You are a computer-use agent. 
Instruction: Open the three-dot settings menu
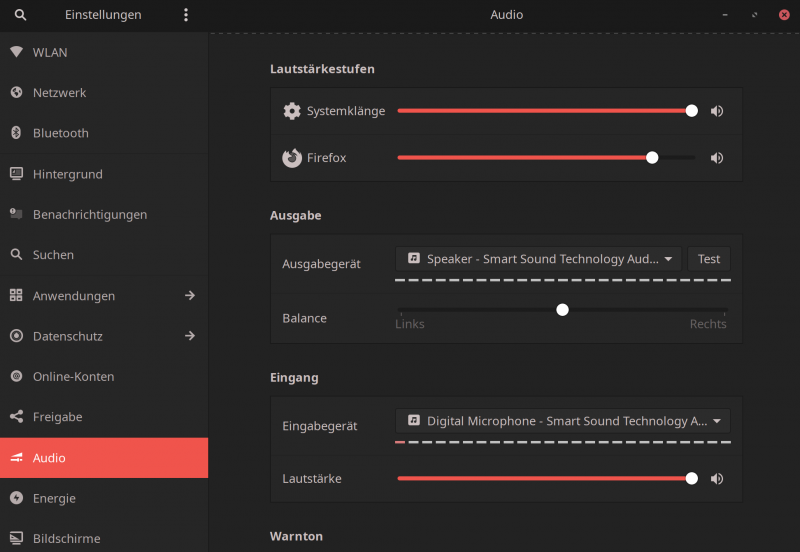186,15
